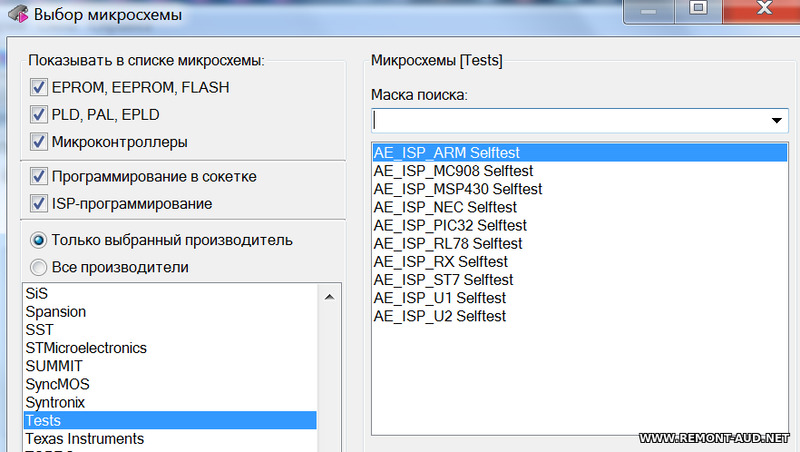Pick AE_ISP_ARM Selftest from chip list

tap(580, 153)
